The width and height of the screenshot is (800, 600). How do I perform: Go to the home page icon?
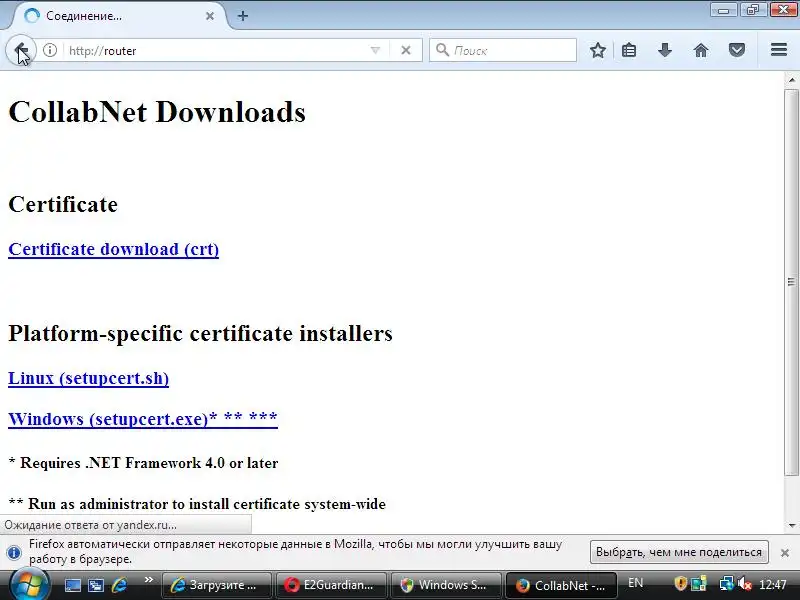coord(701,50)
